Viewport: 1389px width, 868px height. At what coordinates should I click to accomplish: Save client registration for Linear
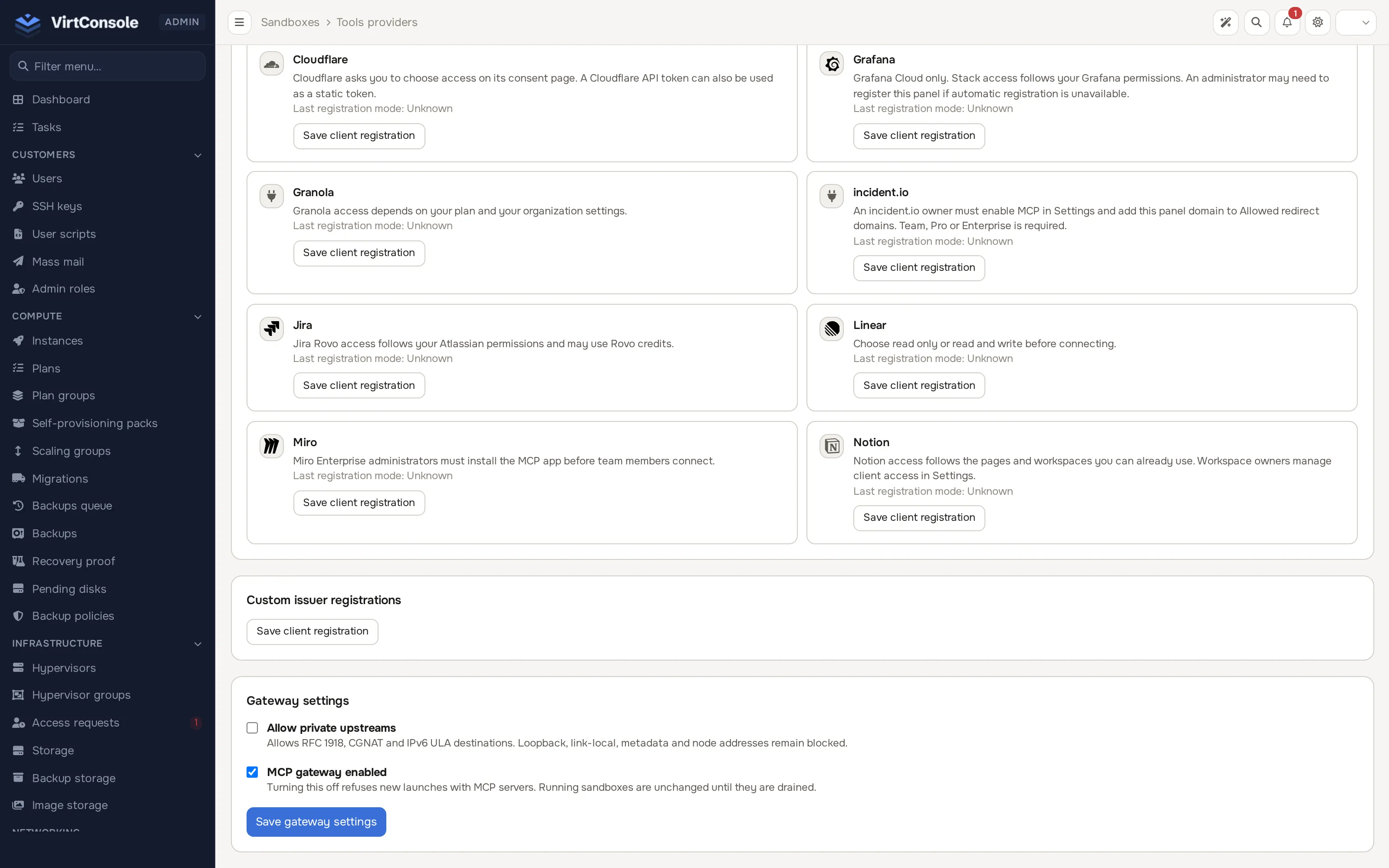coord(919,386)
